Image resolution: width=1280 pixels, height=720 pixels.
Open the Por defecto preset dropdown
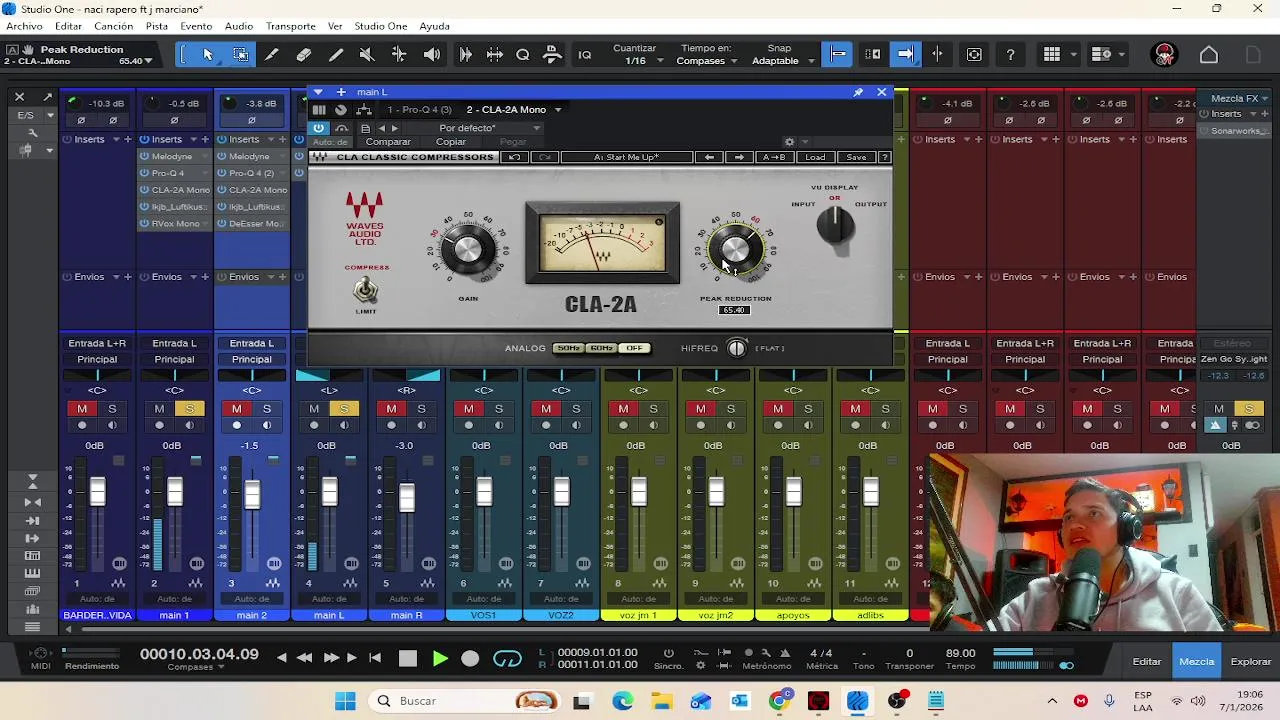point(489,128)
